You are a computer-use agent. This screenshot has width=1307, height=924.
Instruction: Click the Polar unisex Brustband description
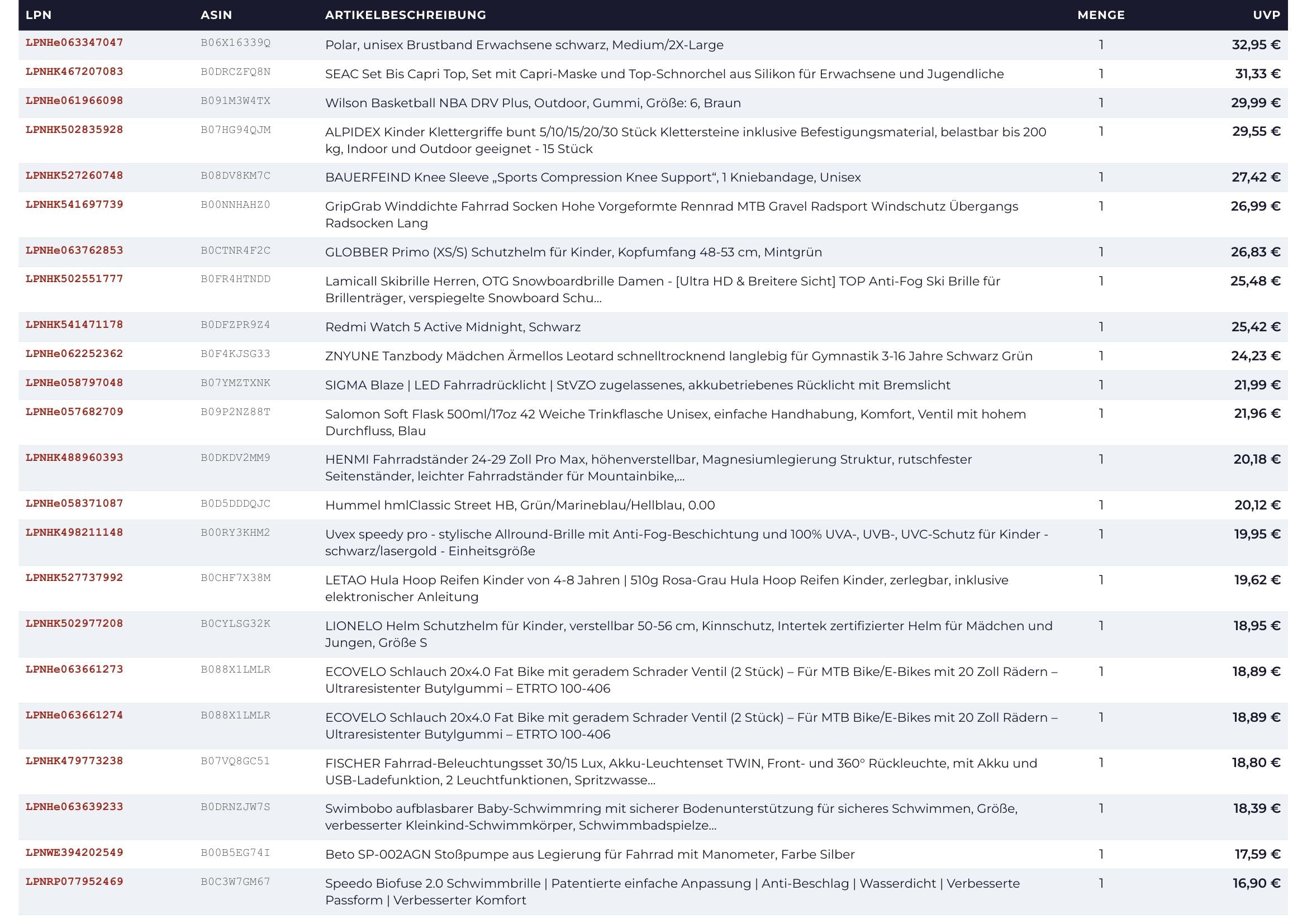(x=524, y=45)
